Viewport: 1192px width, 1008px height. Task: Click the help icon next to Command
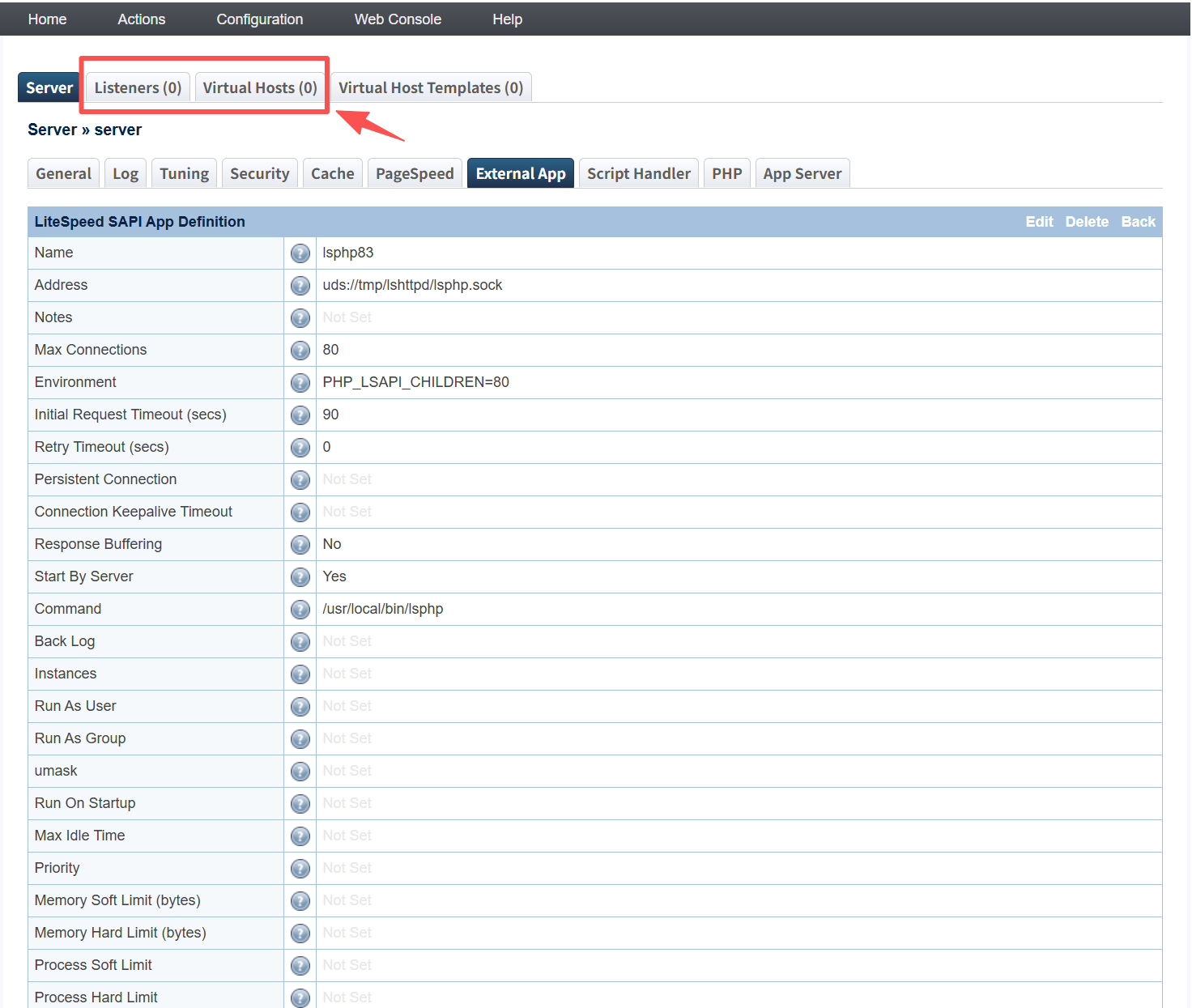[300, 610]
